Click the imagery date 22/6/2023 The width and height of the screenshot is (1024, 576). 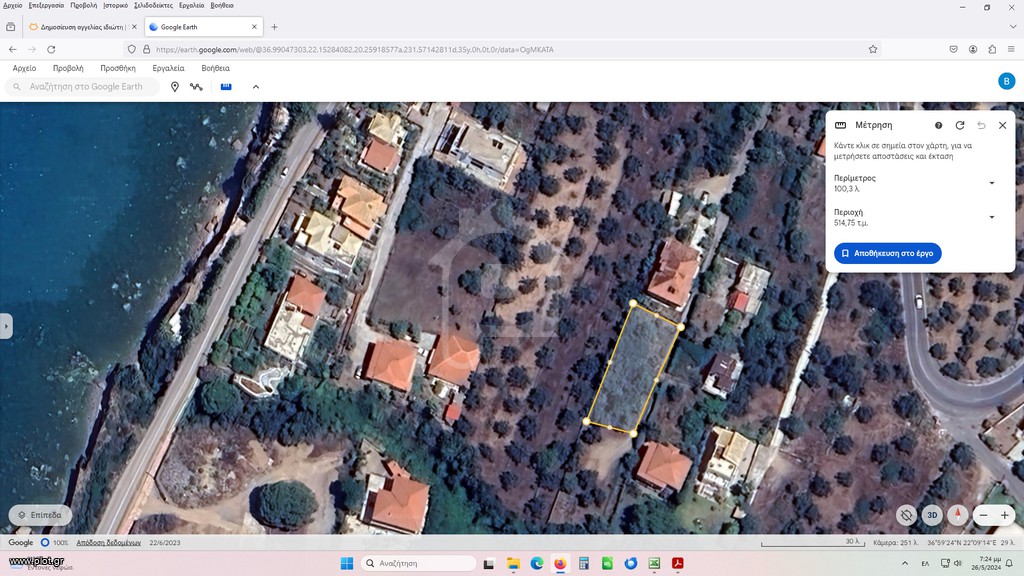(165, 543)
